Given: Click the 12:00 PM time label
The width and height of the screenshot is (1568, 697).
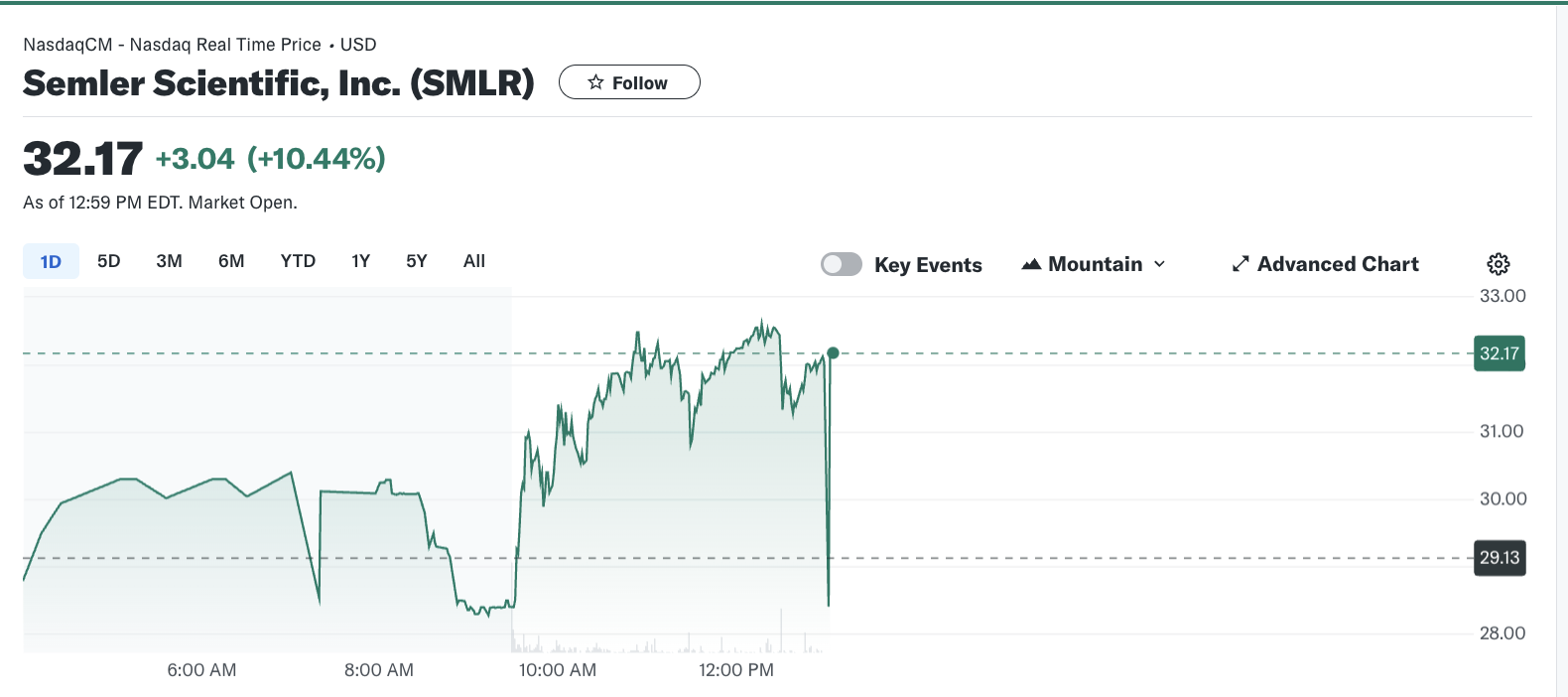Looking at the screenshot, I should [x=736, y=670].
